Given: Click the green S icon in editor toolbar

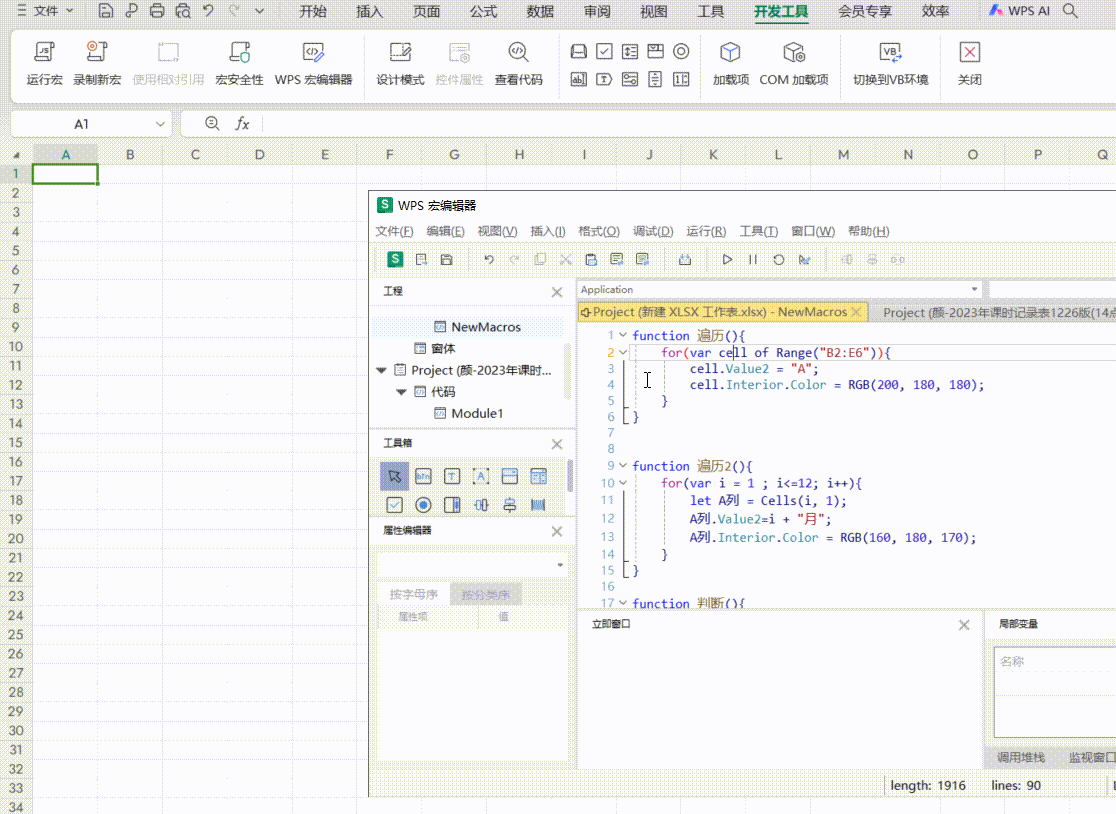Looking at the screenshot, I should [x=395, y=260].
